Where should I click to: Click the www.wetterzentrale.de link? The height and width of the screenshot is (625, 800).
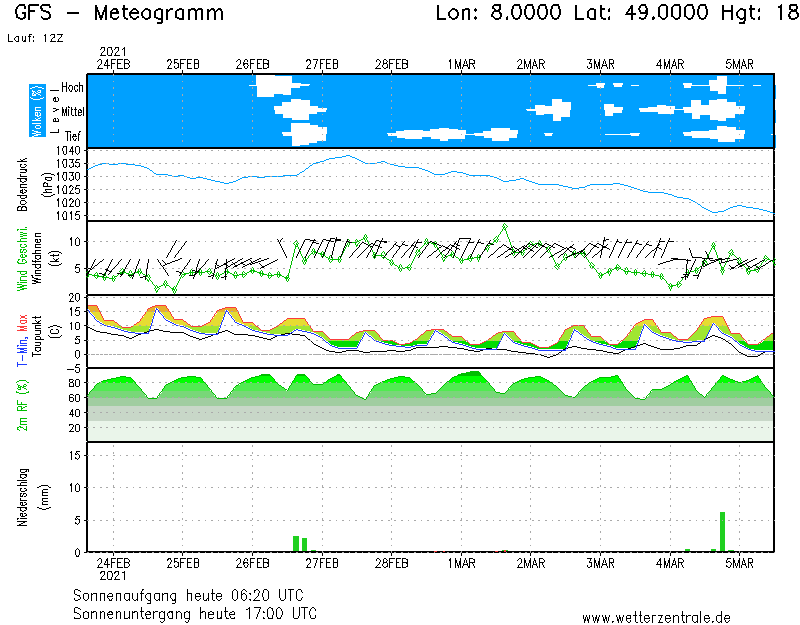(x=656, y=617)
